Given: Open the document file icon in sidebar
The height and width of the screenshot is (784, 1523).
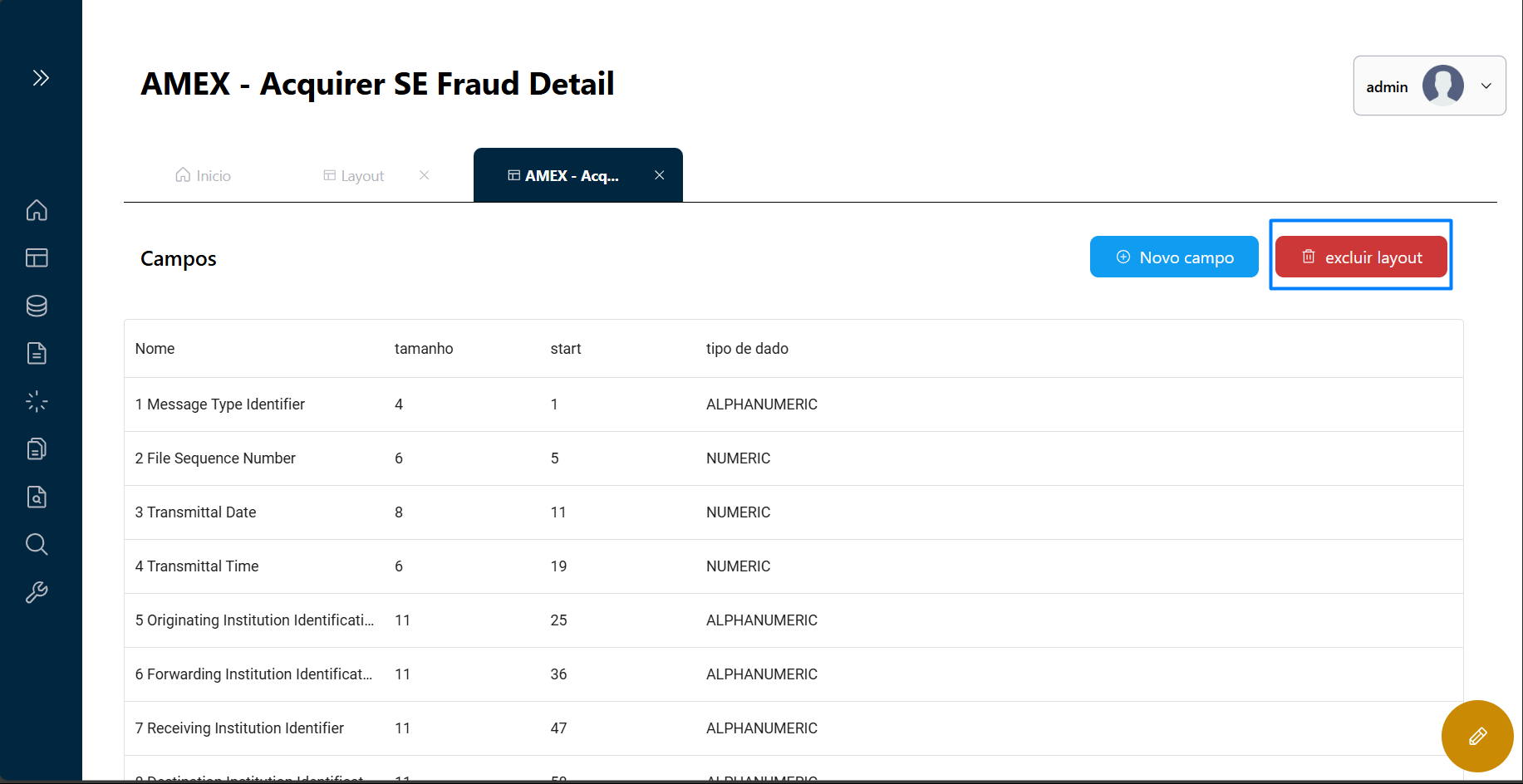Looking at the screenshot, I should (x=37, y=354).
